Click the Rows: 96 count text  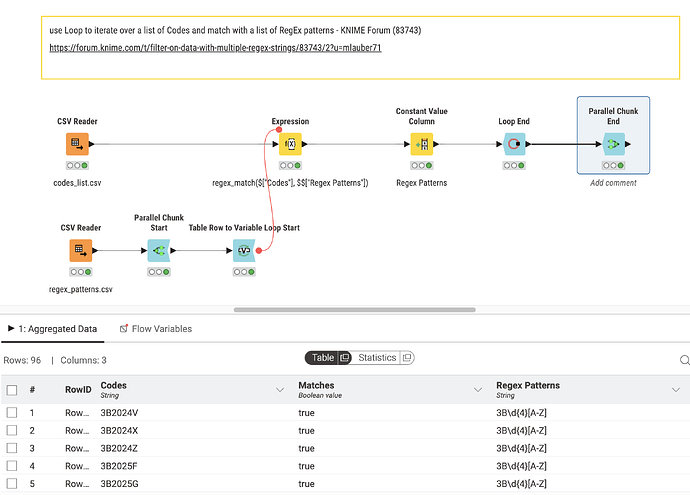coord(22,360)
